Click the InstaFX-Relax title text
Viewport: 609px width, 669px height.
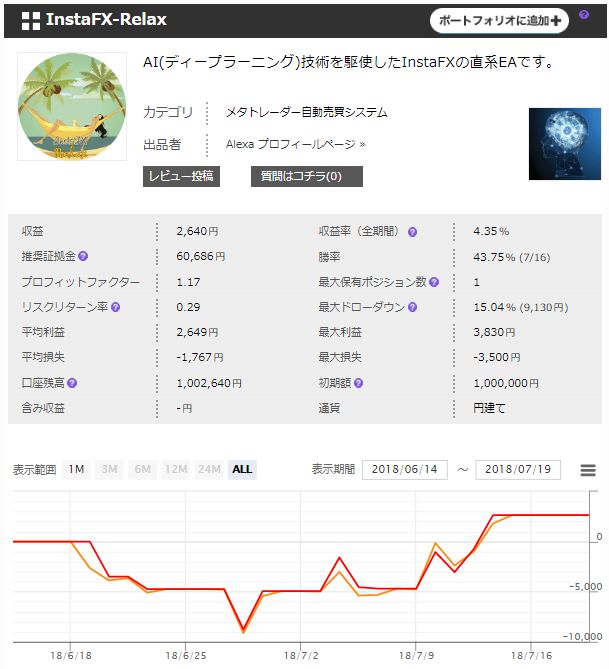106,20
